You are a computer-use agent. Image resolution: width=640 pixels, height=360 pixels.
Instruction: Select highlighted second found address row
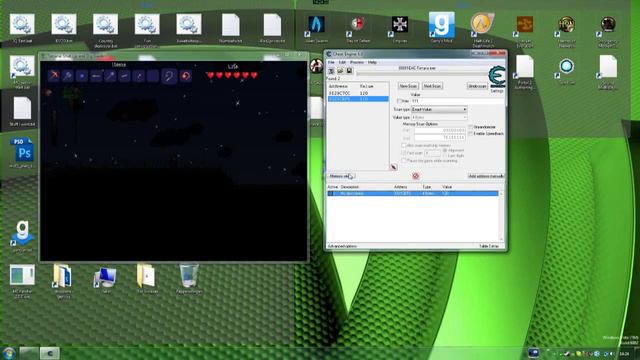pyautogui.click(x=358, y=99)
